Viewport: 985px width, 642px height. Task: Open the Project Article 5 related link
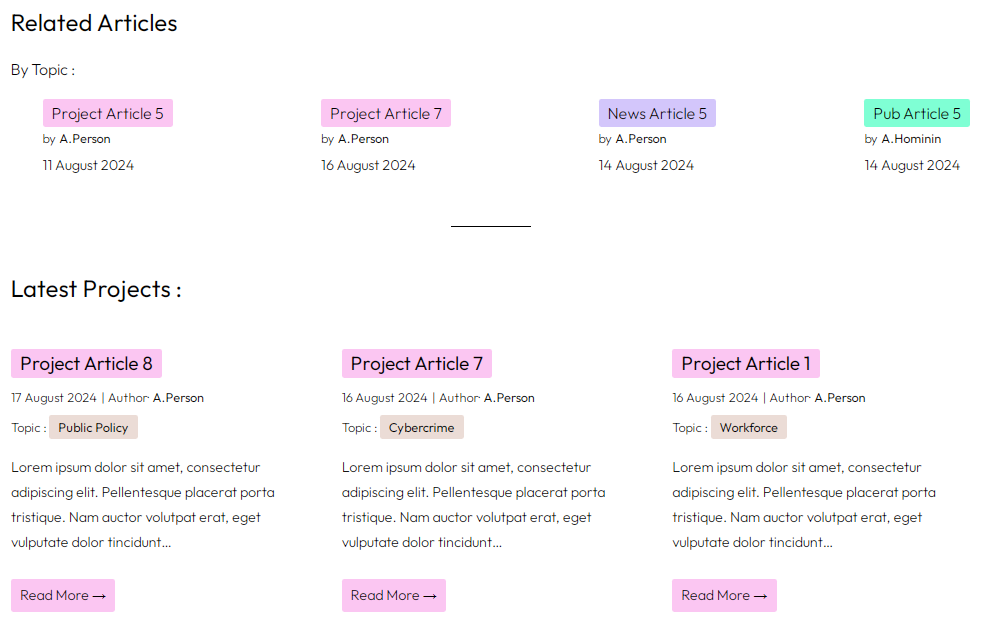(x=108, y=114)
